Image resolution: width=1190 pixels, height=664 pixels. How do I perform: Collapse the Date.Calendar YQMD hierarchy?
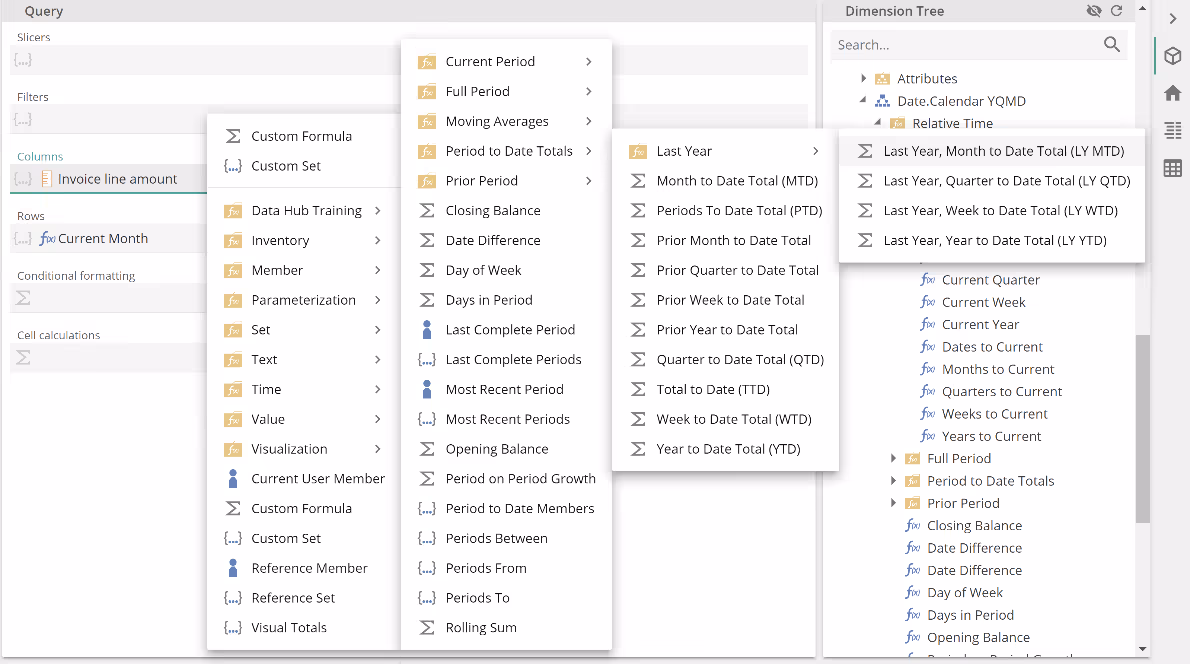point(863,101)
